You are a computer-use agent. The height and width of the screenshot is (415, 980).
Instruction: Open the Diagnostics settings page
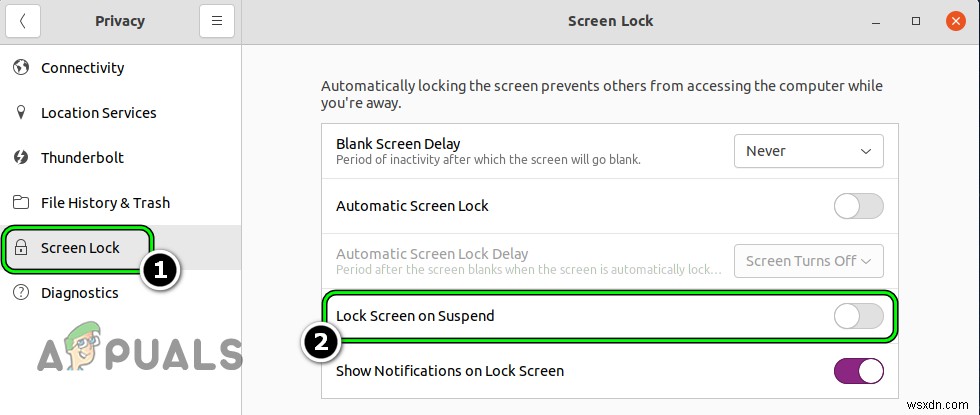coord(79,293)
